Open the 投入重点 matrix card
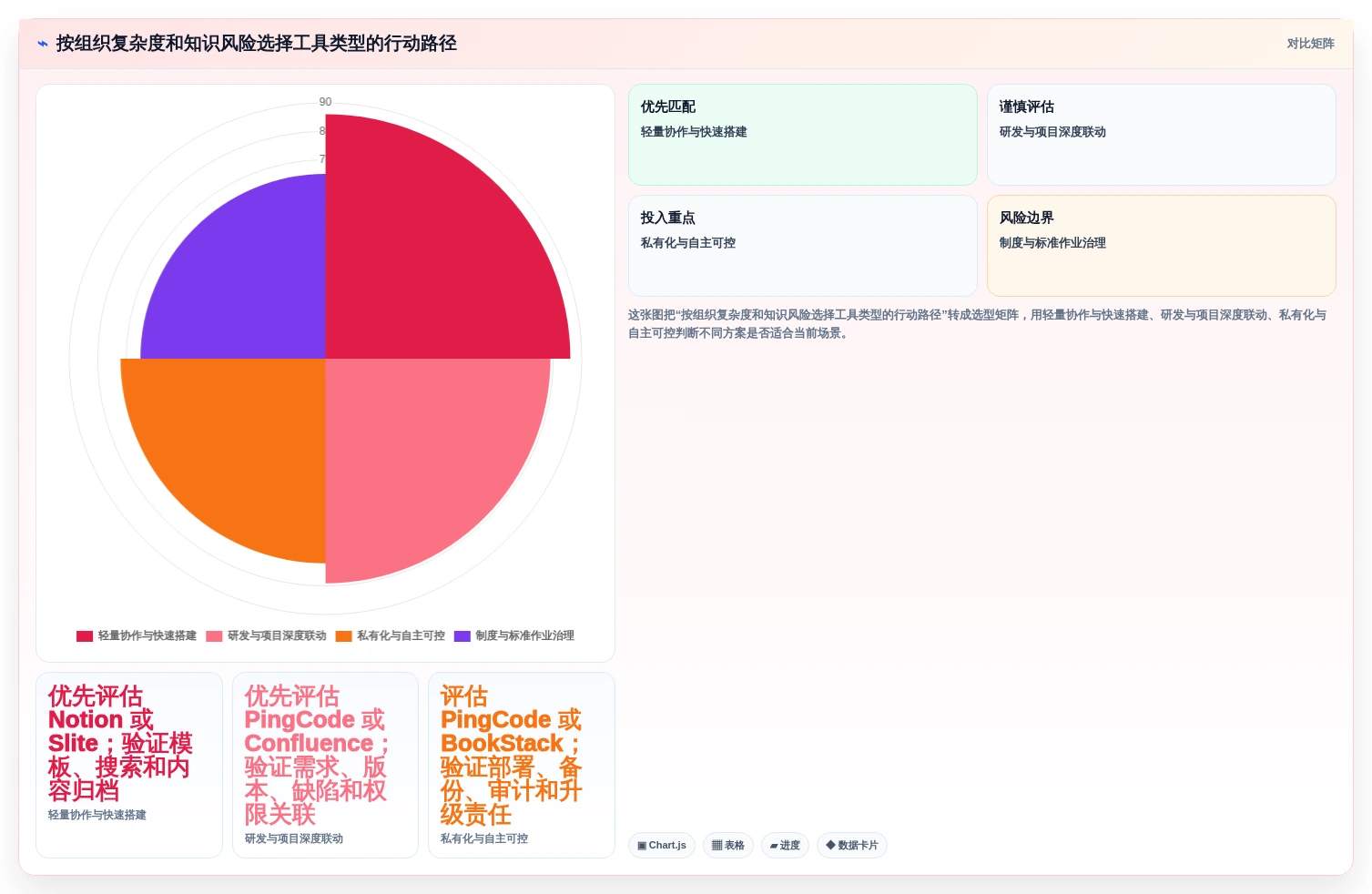Image resolution: width=1372 pixels, height=894 pixels. [x=802, y=246]
